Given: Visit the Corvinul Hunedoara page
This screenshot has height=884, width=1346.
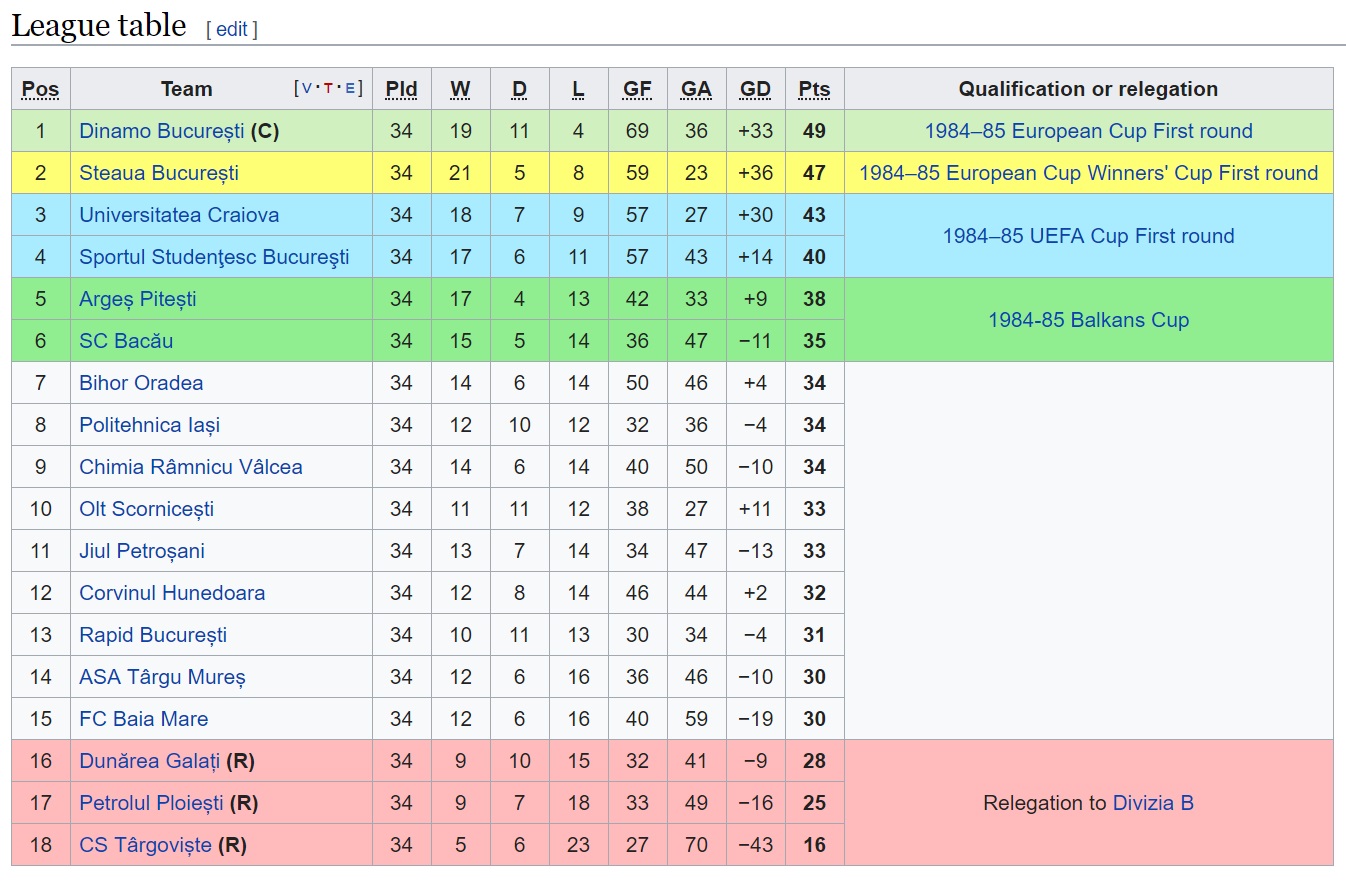Looking at the screenshot, I should point(172,593).
